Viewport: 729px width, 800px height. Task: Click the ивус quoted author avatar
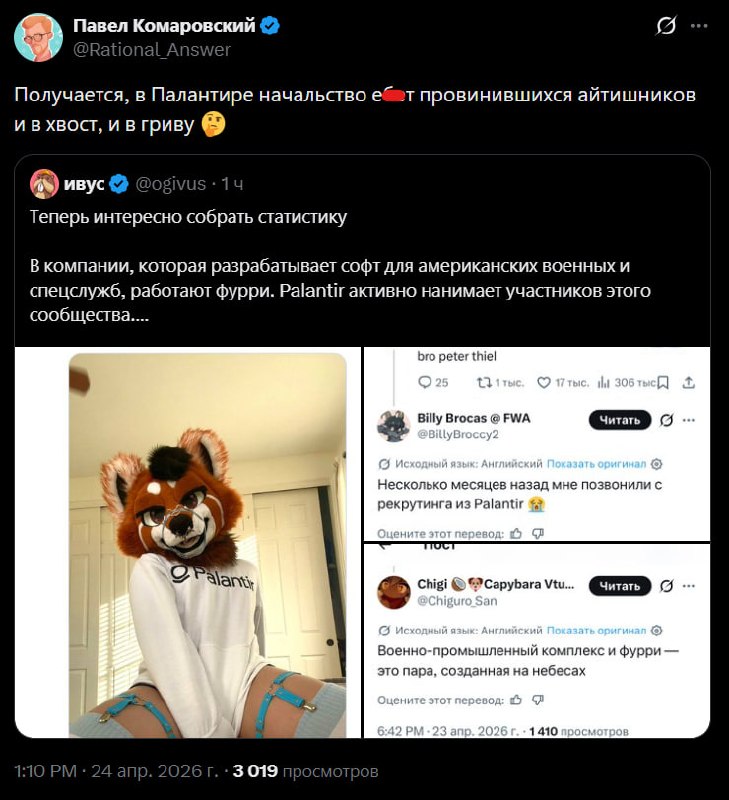44,183
